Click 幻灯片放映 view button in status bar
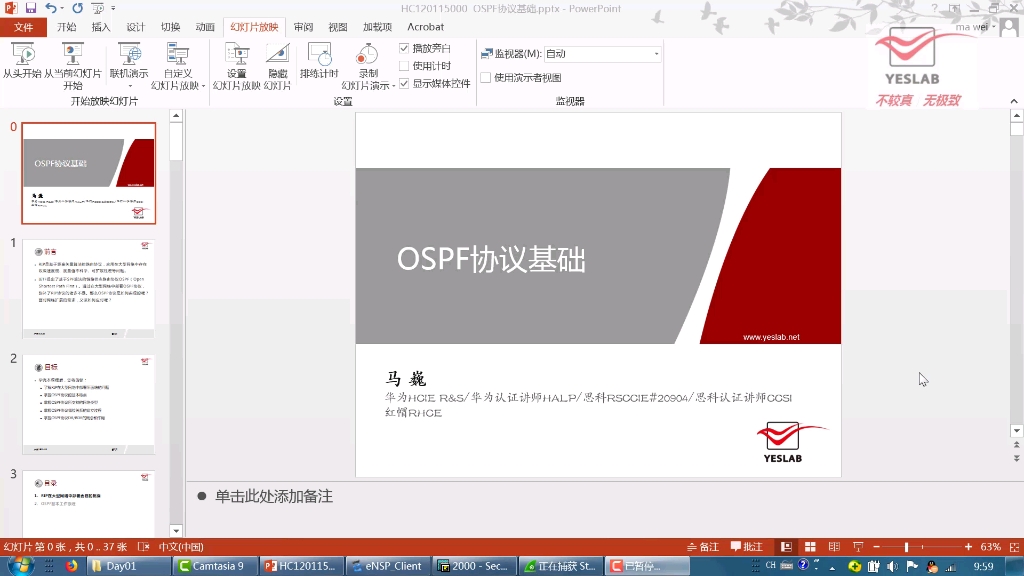The image size is (1024, 576). 857,547
